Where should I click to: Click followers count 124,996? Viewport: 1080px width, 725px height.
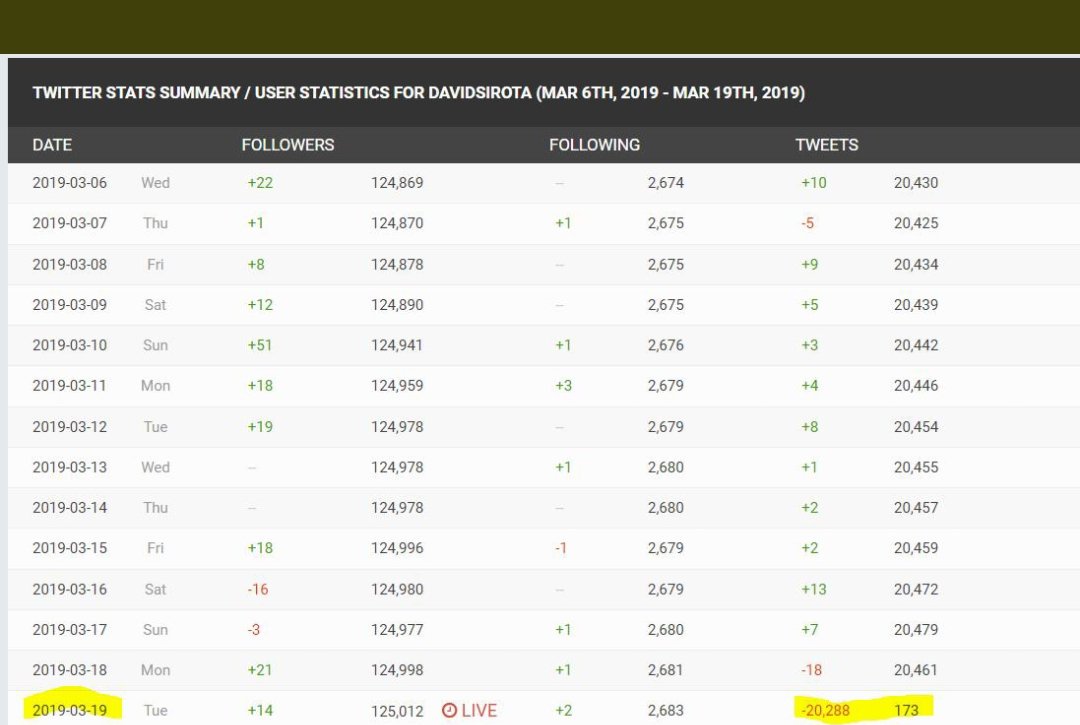tap(397, 548)
